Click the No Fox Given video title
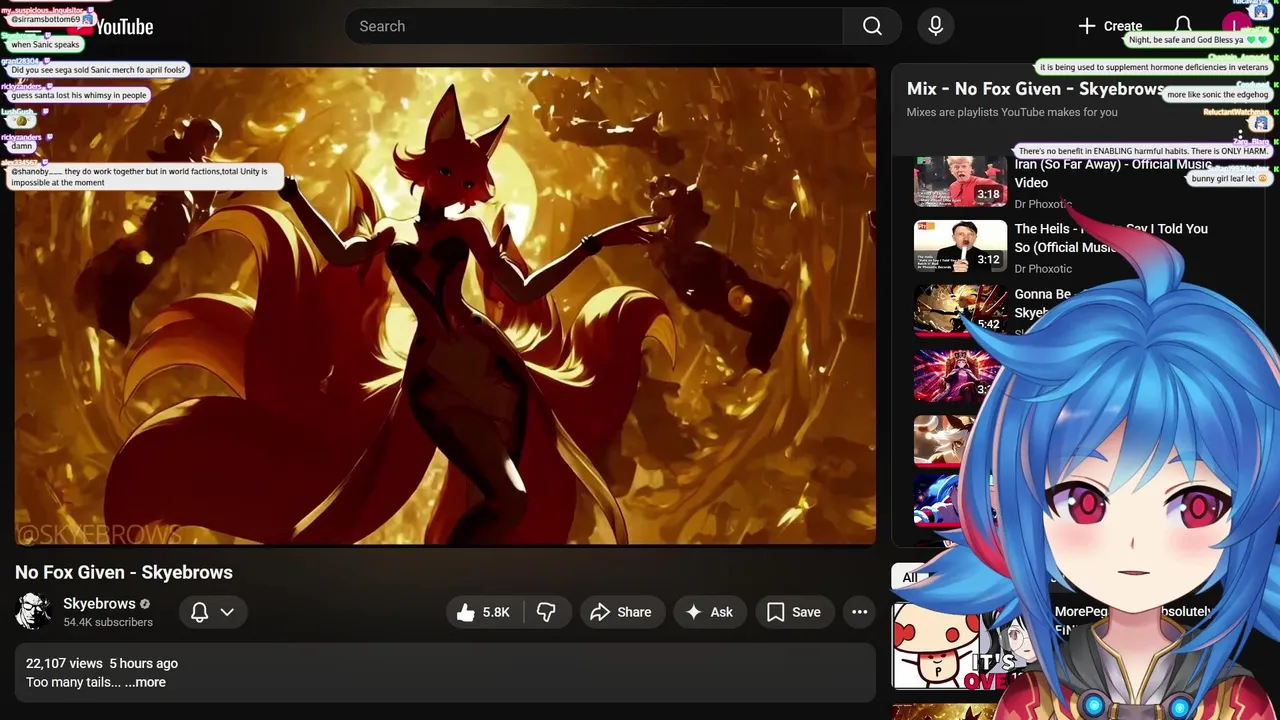 [124, 572]
